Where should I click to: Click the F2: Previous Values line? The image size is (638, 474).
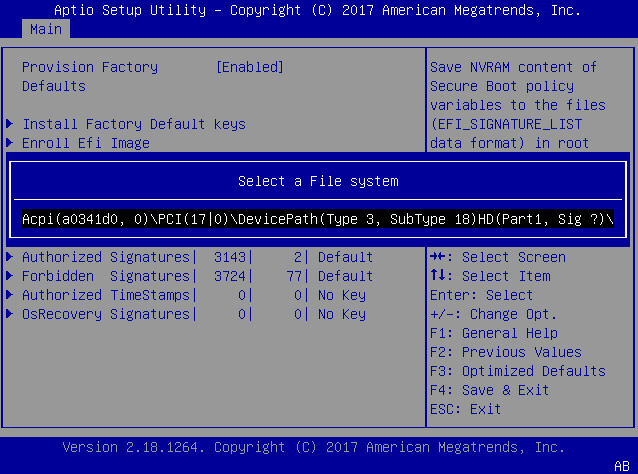(x=506, y=352)
